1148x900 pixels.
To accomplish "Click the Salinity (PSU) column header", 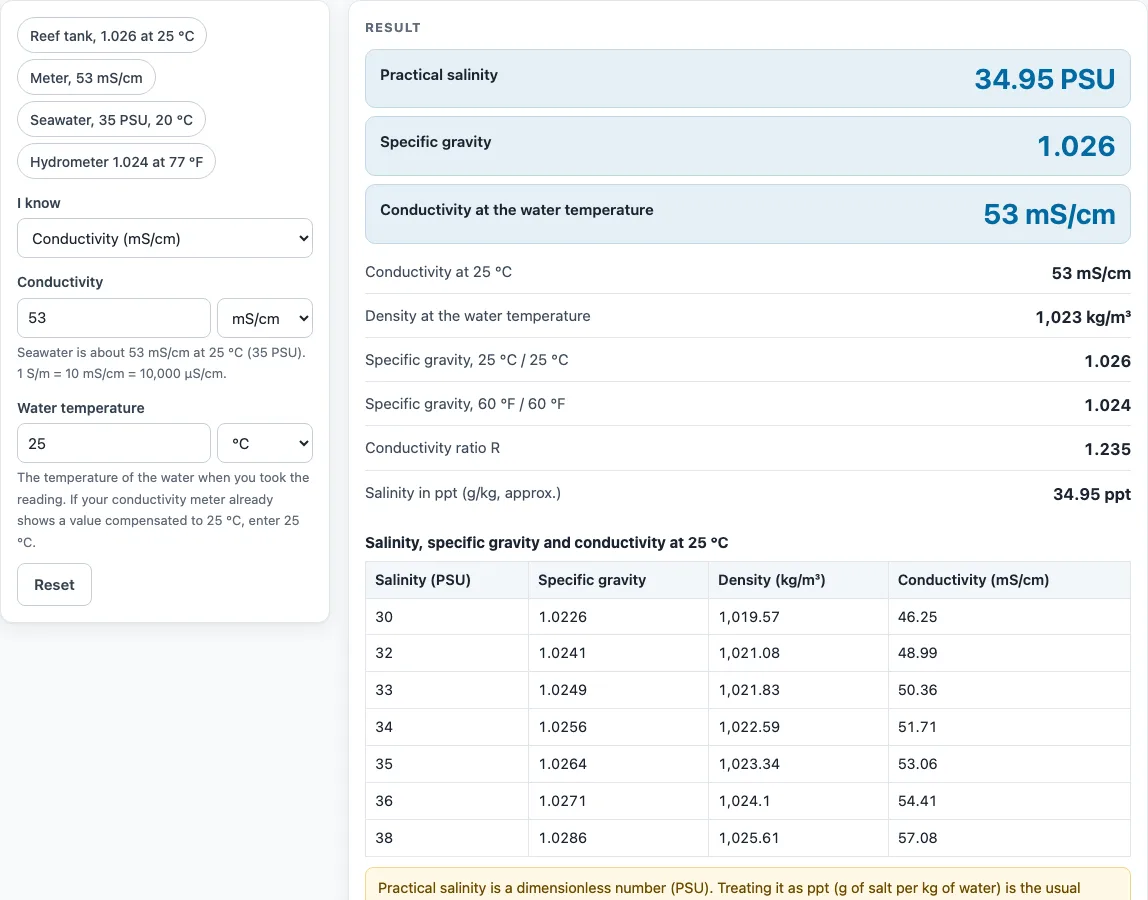I will pos(447,580).
